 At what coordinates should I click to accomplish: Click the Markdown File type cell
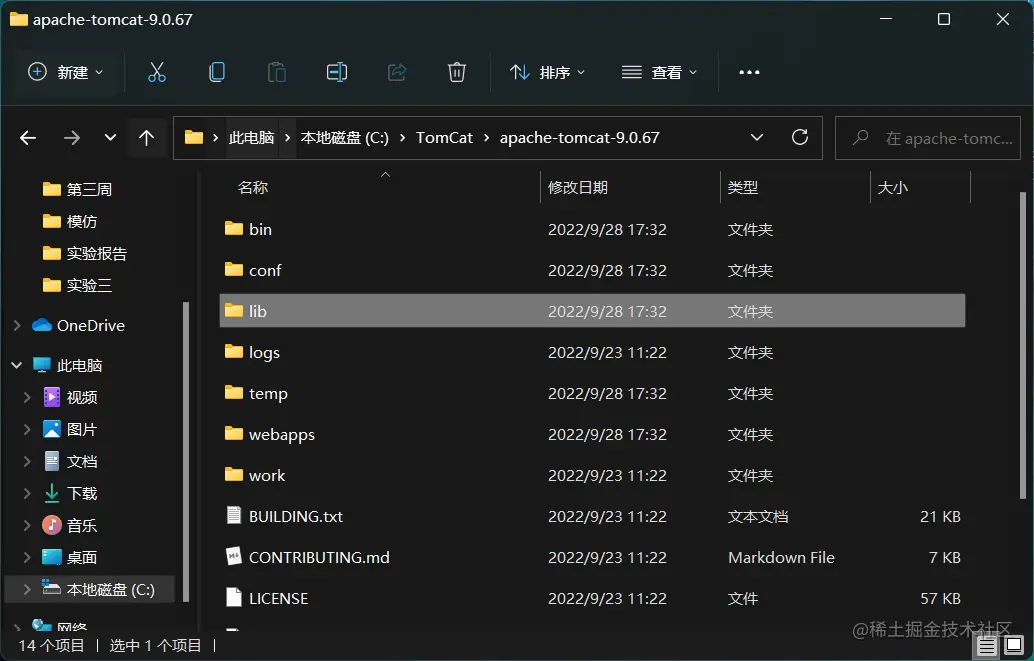(781, 557)
